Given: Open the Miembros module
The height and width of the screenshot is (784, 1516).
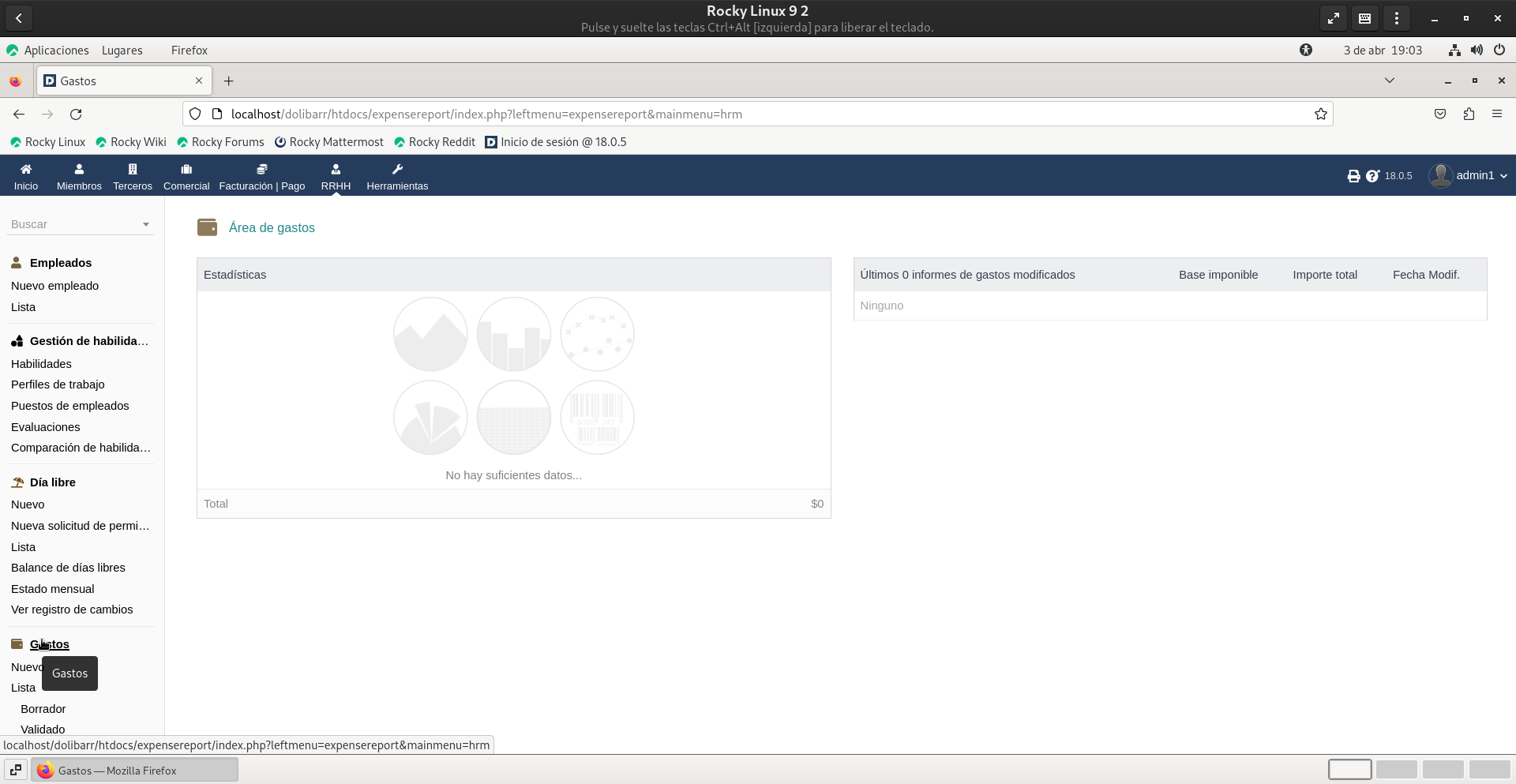Looking at the screenshot, I should pos(79,170).
